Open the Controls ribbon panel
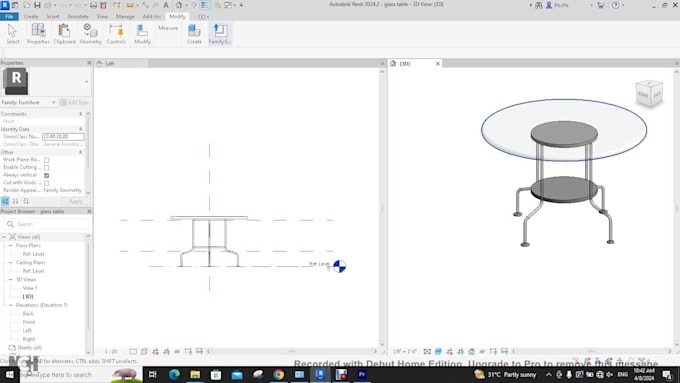The width and height of the screenshot is (680, 383). pyautogui.click(x=116, y=34)
